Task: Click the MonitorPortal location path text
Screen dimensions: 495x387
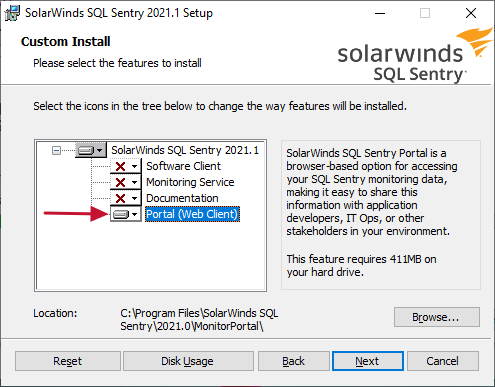Action: pos(199,319)
